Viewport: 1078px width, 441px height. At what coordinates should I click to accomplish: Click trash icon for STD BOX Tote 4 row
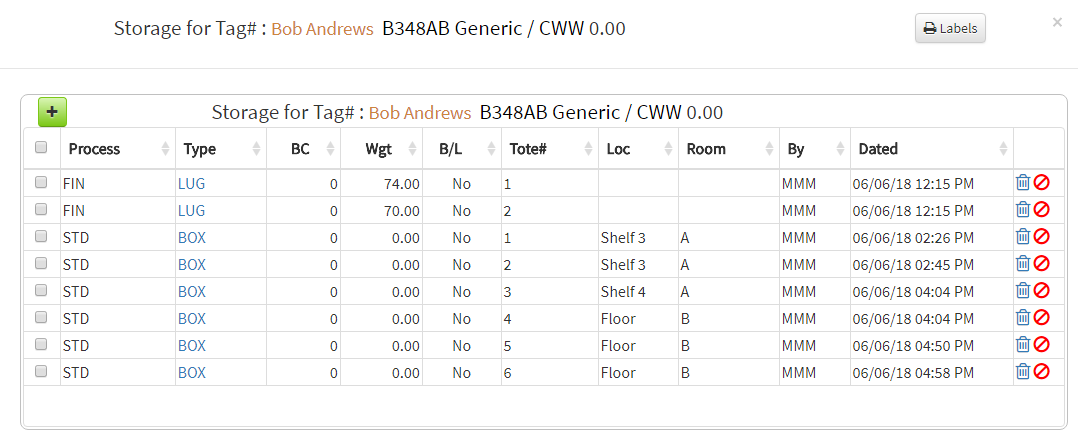tap(1023, 318)
